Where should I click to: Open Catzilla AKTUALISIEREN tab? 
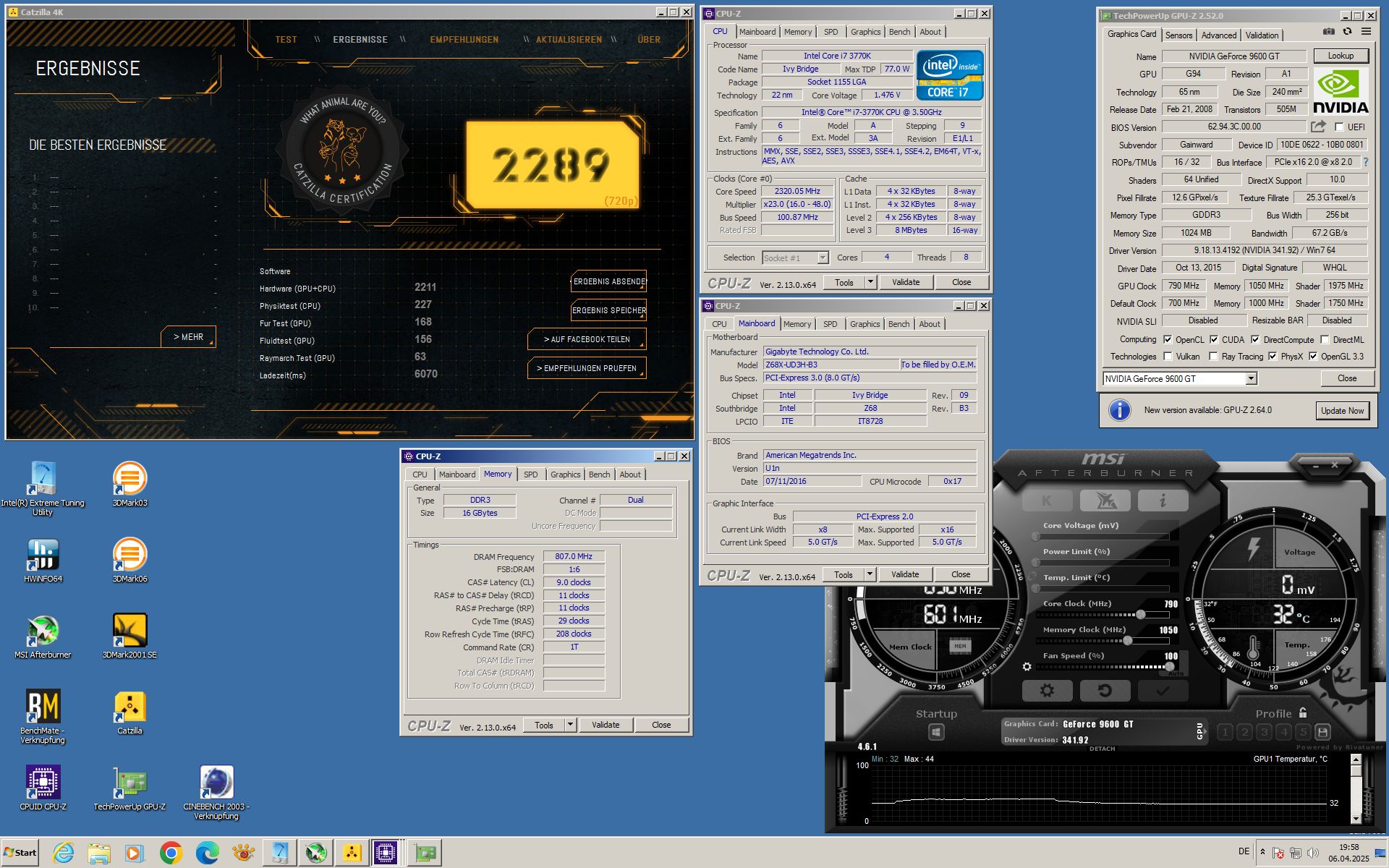[569, 40]
